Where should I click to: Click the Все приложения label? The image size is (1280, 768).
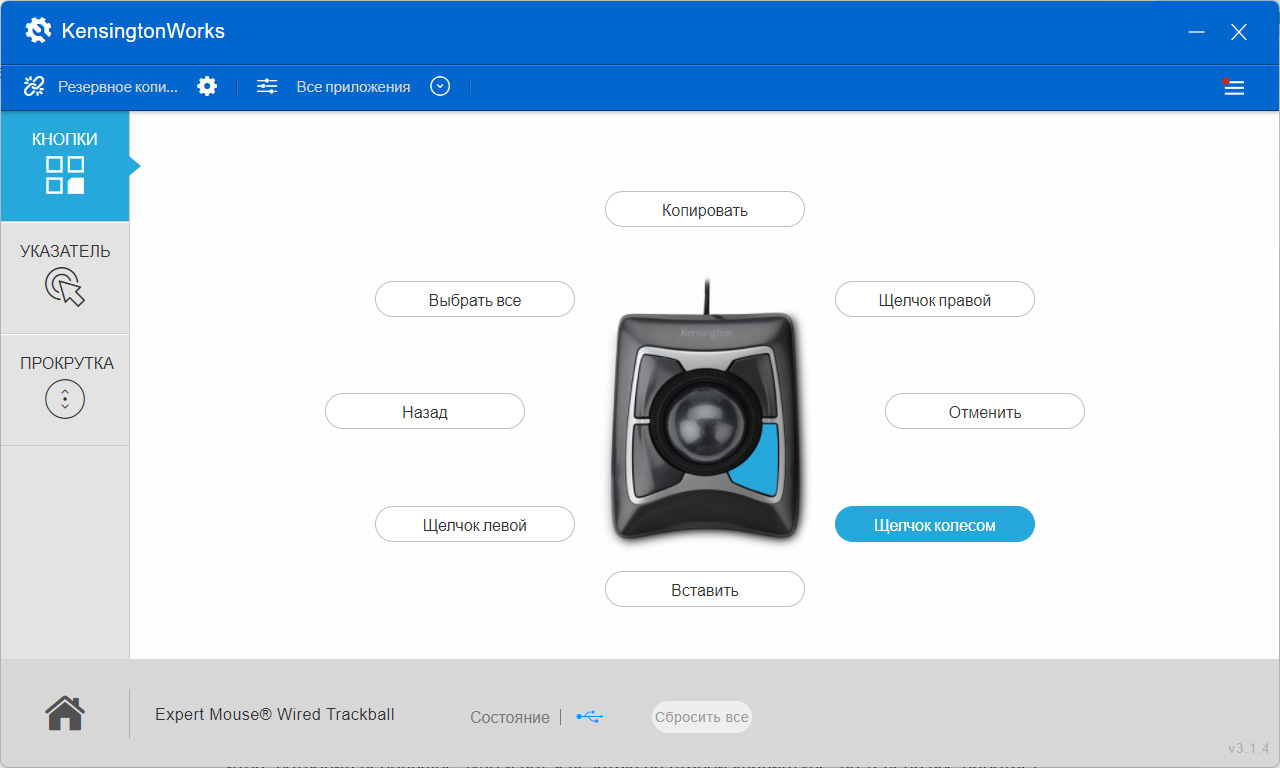(353, 87)
